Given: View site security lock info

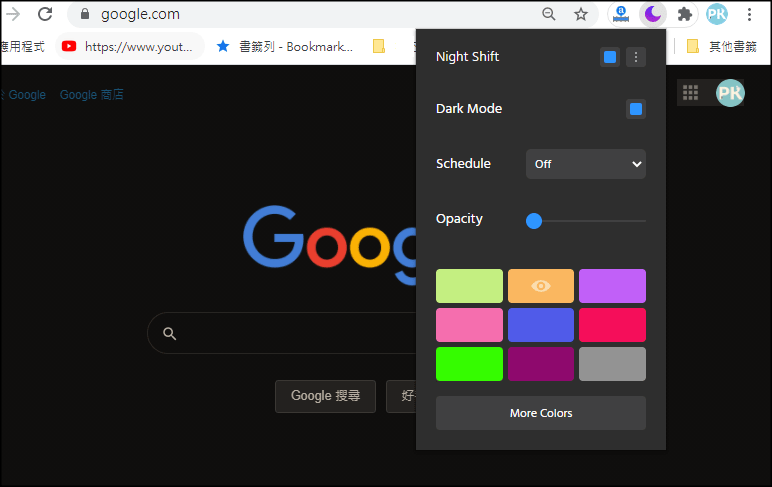Looking at the screenshot, I should [85, 14].
